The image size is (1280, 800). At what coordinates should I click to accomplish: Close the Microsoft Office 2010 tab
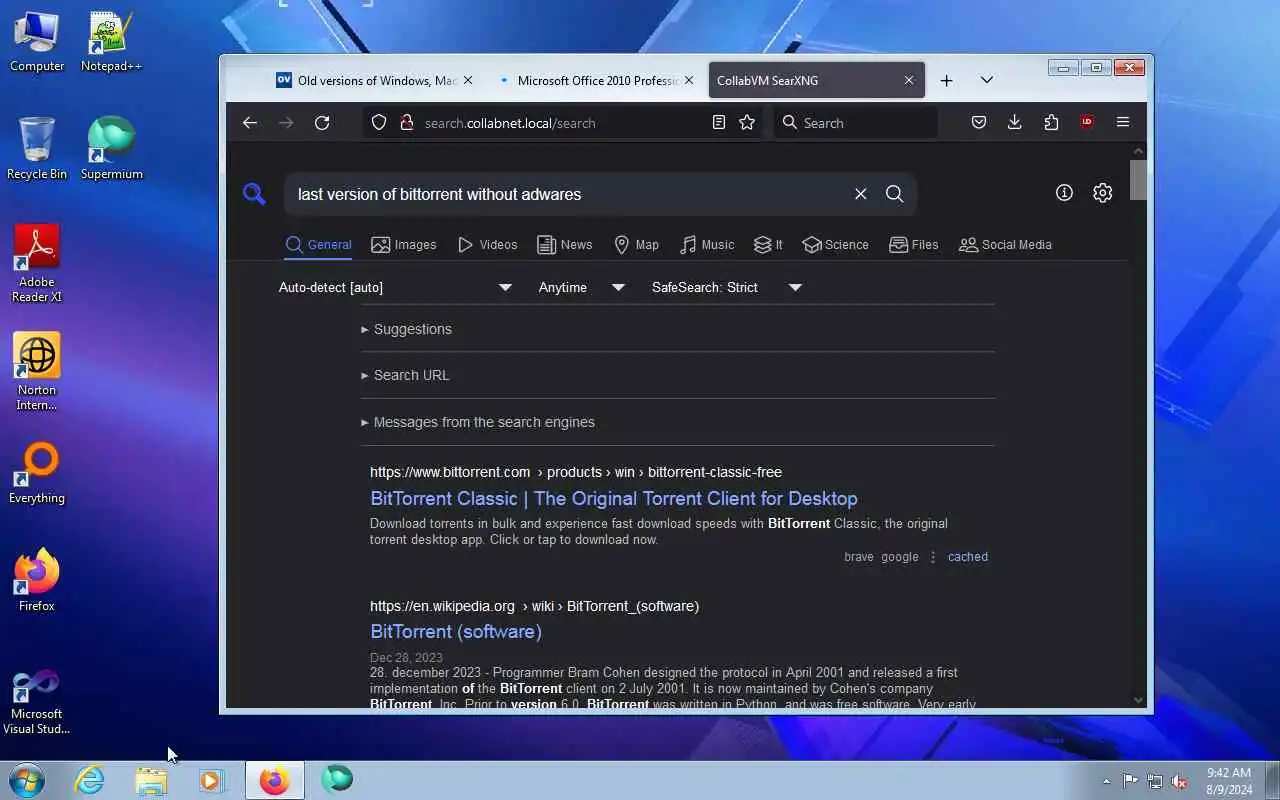[689, 80]
